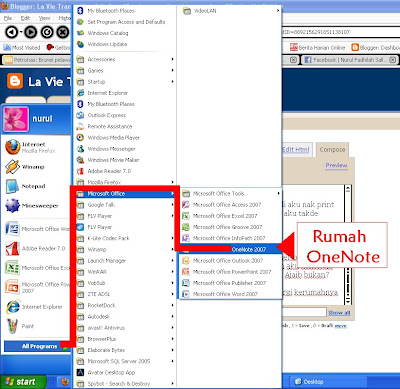The image size is (400, 389).
Task: Open the Most Visited bookmarks button
Action: [22, 48]
